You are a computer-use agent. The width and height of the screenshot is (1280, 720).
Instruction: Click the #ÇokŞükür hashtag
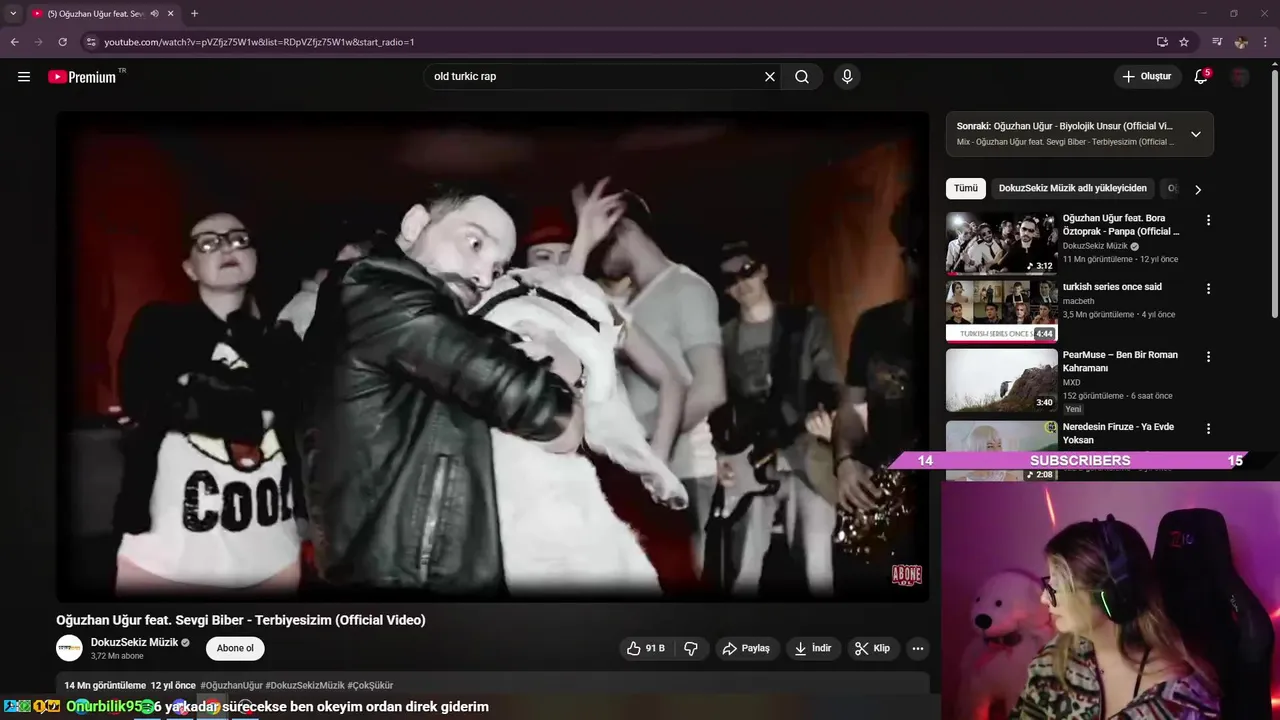pos(370,685)
